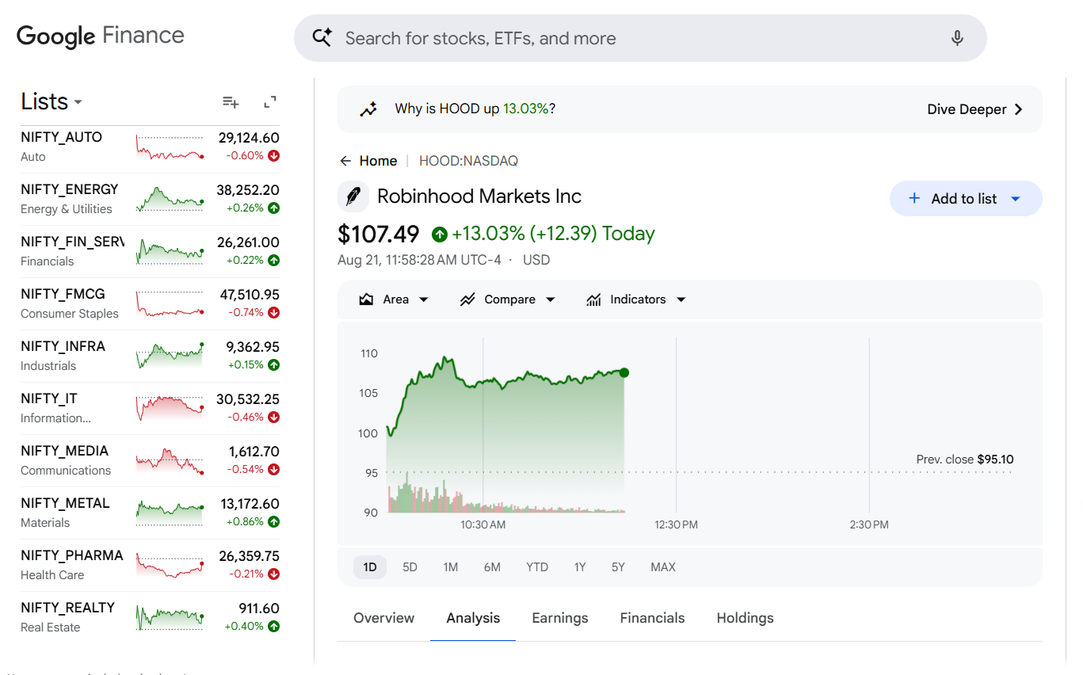This screenshot has width=1083, height=675.
Task: Open the Add to list dropdown arrow
Action: click(x=1015, y=199)
